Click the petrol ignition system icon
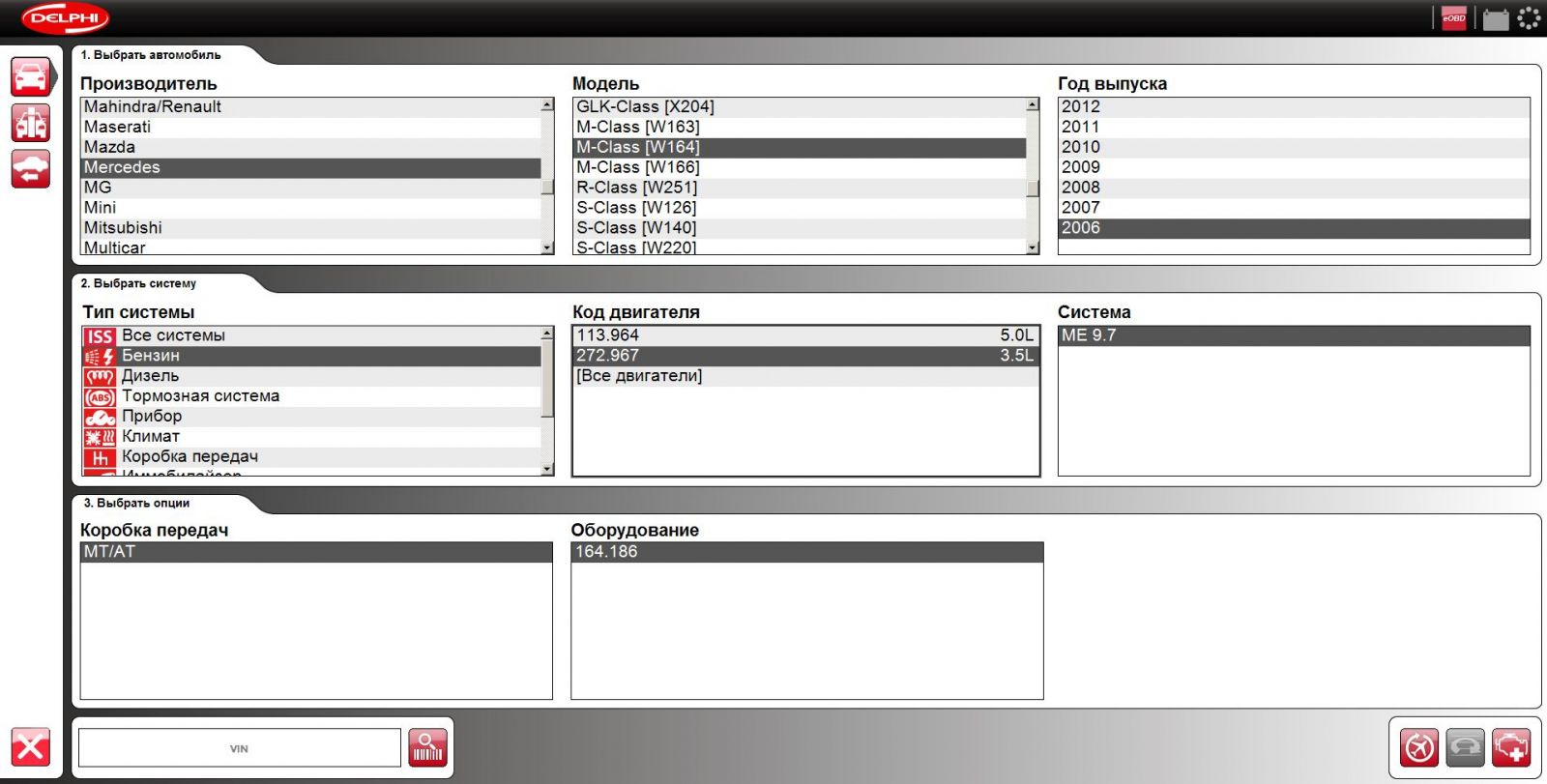This screenshot has width=1547, height=784. (x=100, y=357)
